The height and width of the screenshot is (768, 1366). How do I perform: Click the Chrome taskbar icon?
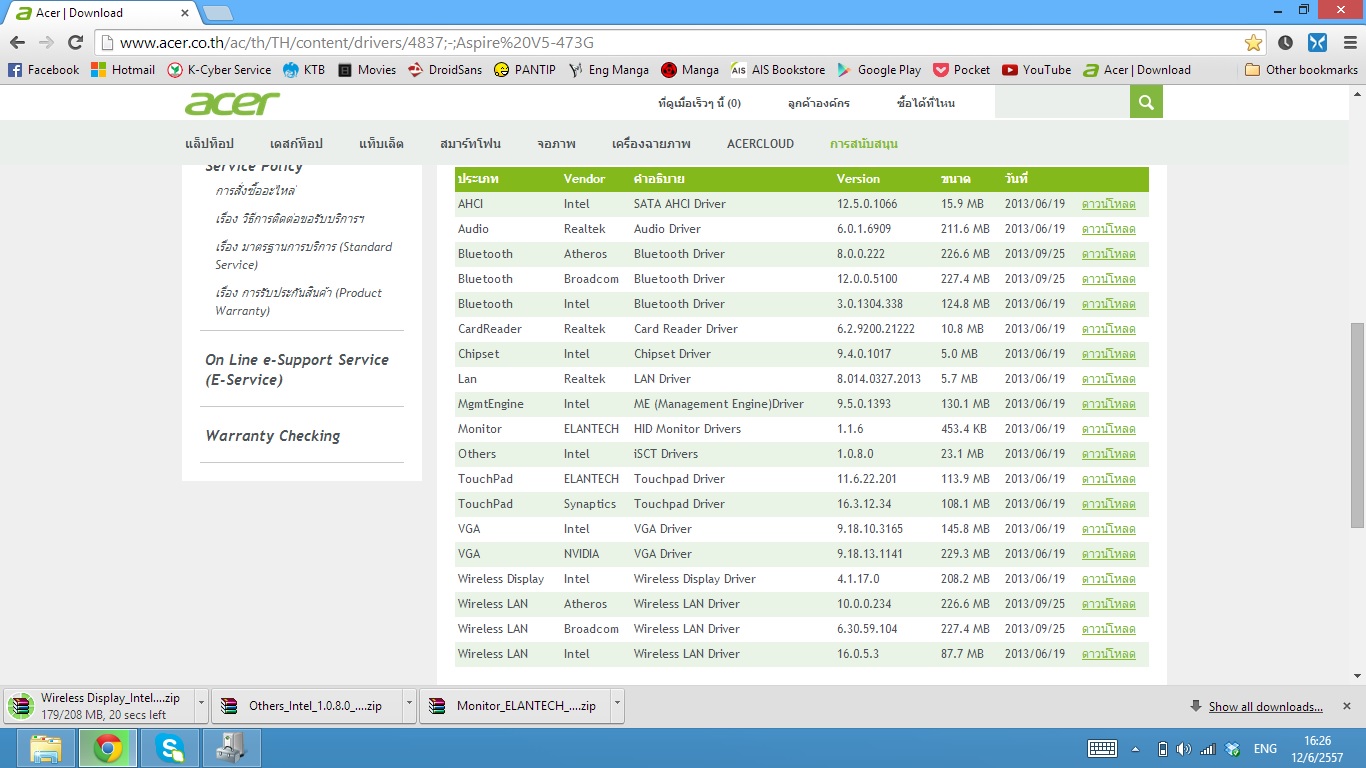[x=108, y=748]
